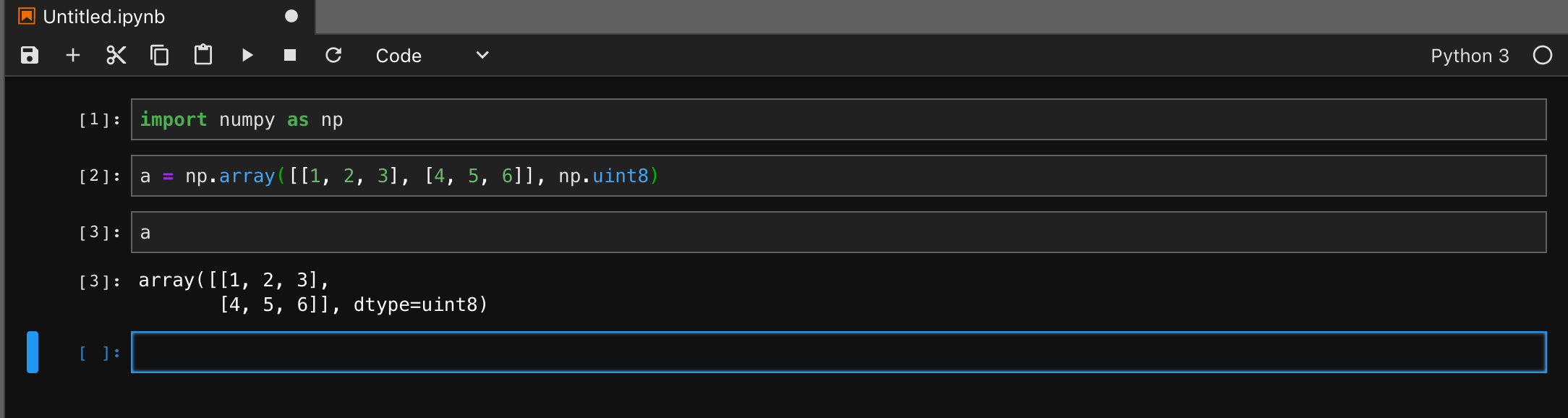Close tab using the unsaved dot indicator
Screen dimensions: 1568x418
click(291, 17)
